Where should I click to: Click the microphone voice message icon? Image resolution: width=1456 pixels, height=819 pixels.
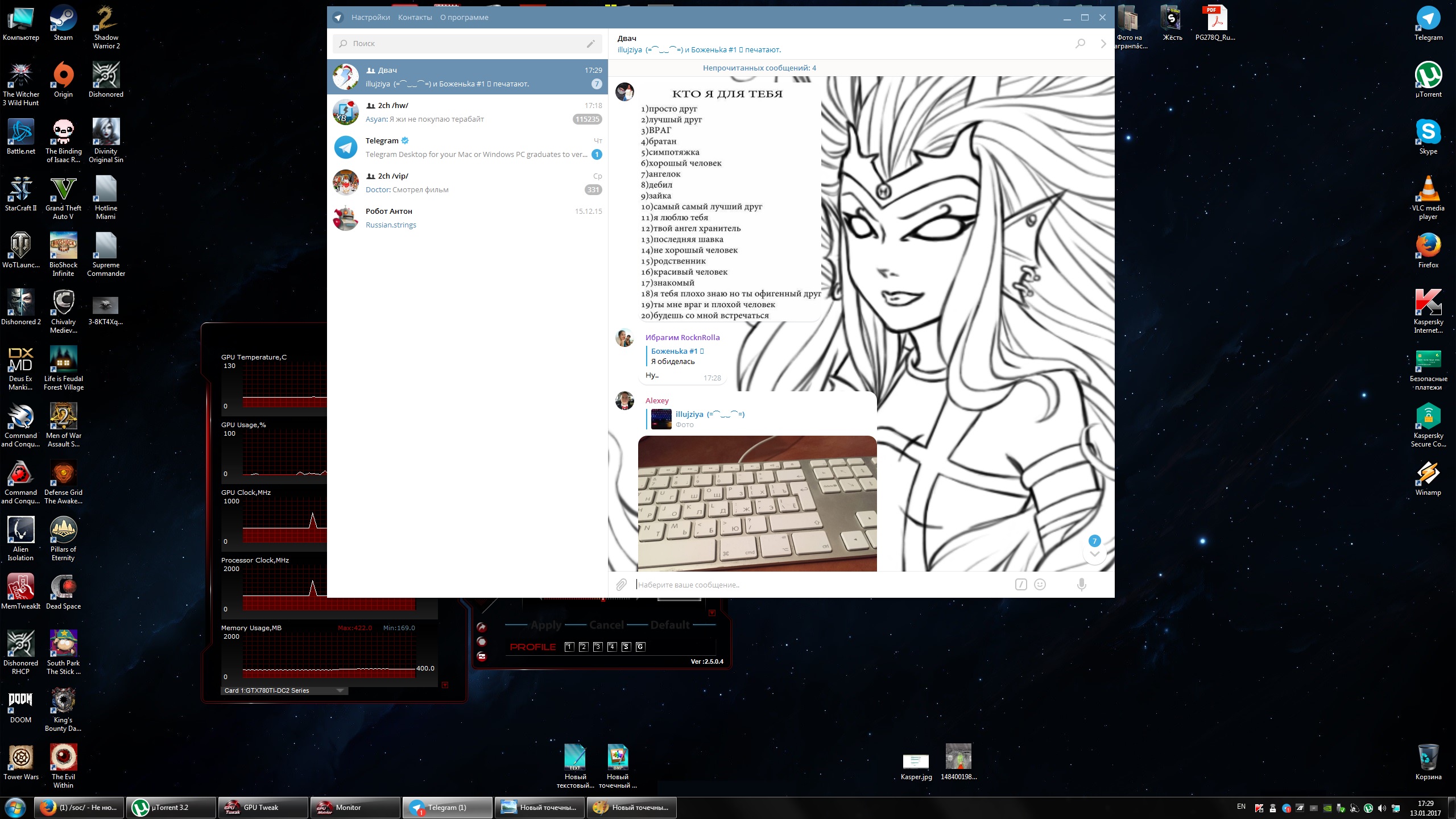1081,585
